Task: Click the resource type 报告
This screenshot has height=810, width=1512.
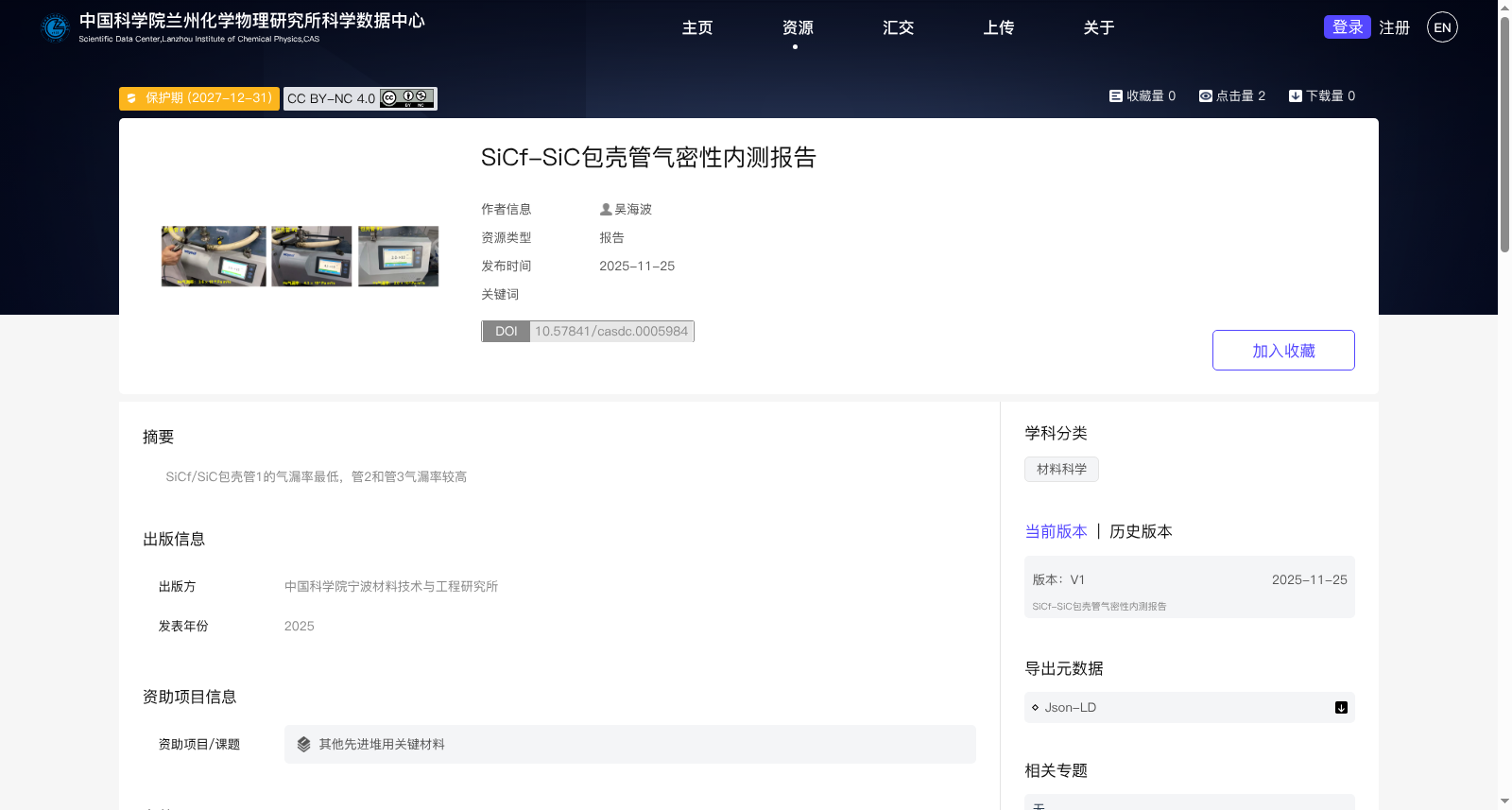Action: (611, 238)
